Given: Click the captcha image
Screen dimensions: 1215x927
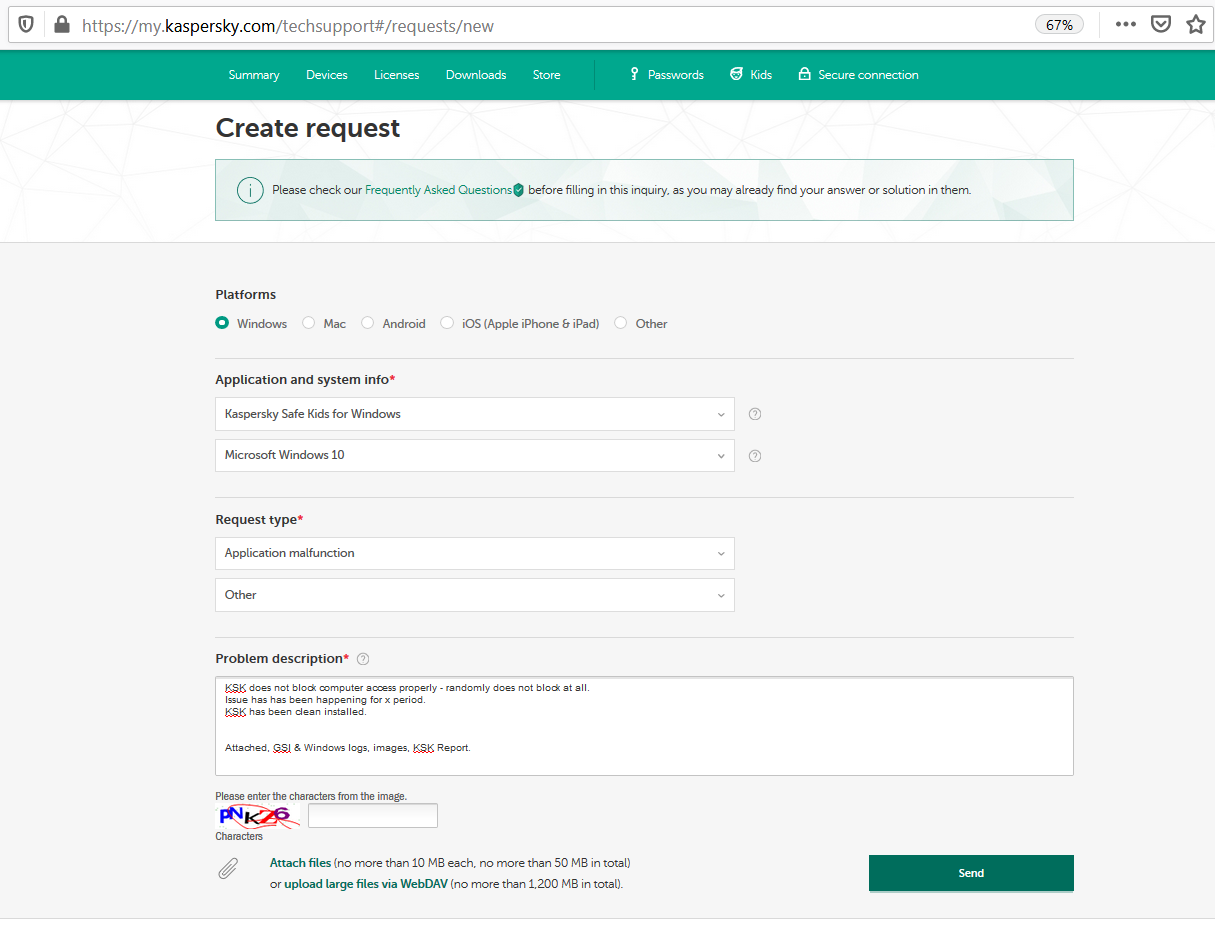Looking at the screenshot, I should (x=259, y=816).
